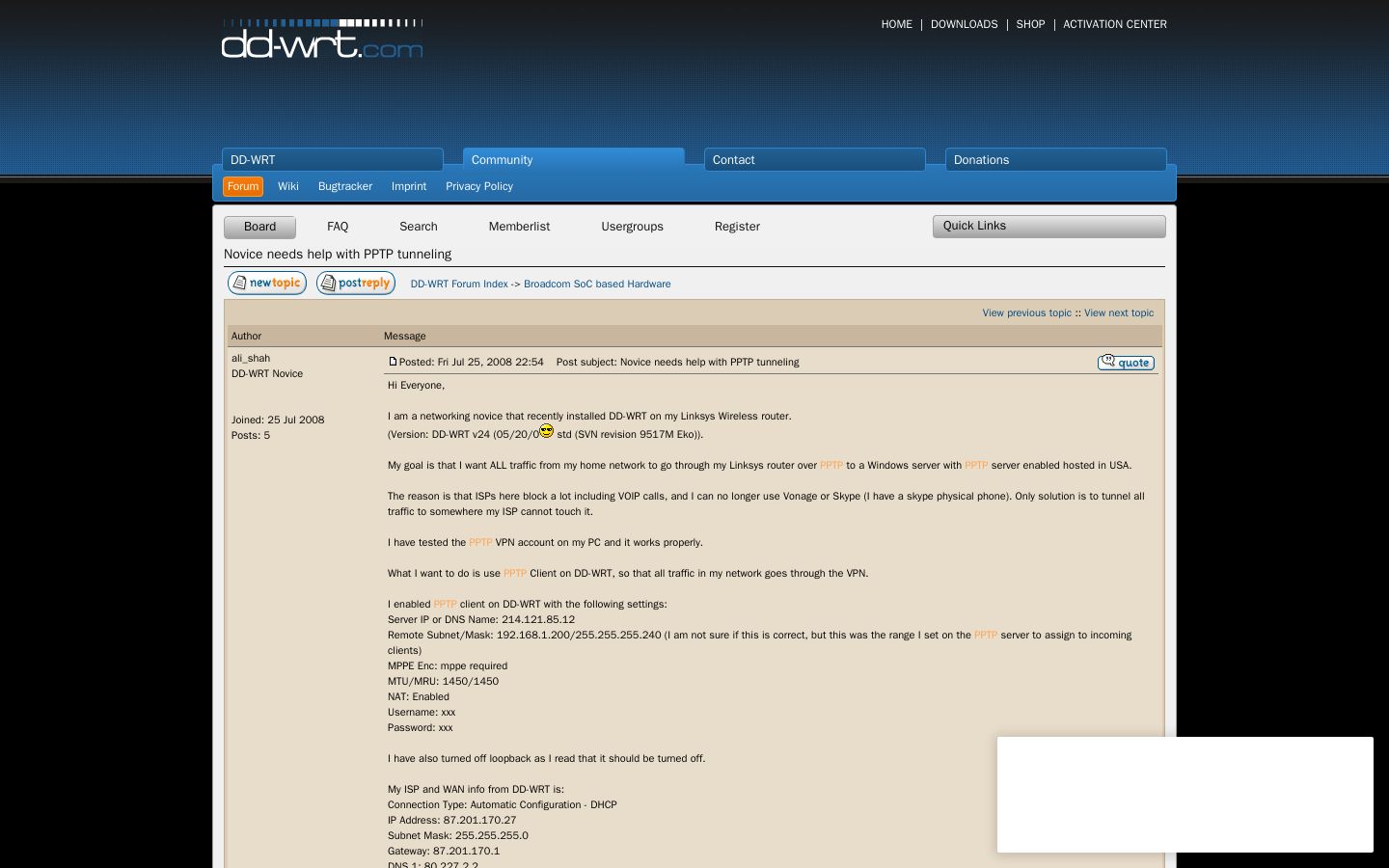The image size is (1389, 868).
Task: Click the PPTP link after 'I enabled'
Action: tap(445, 604)
